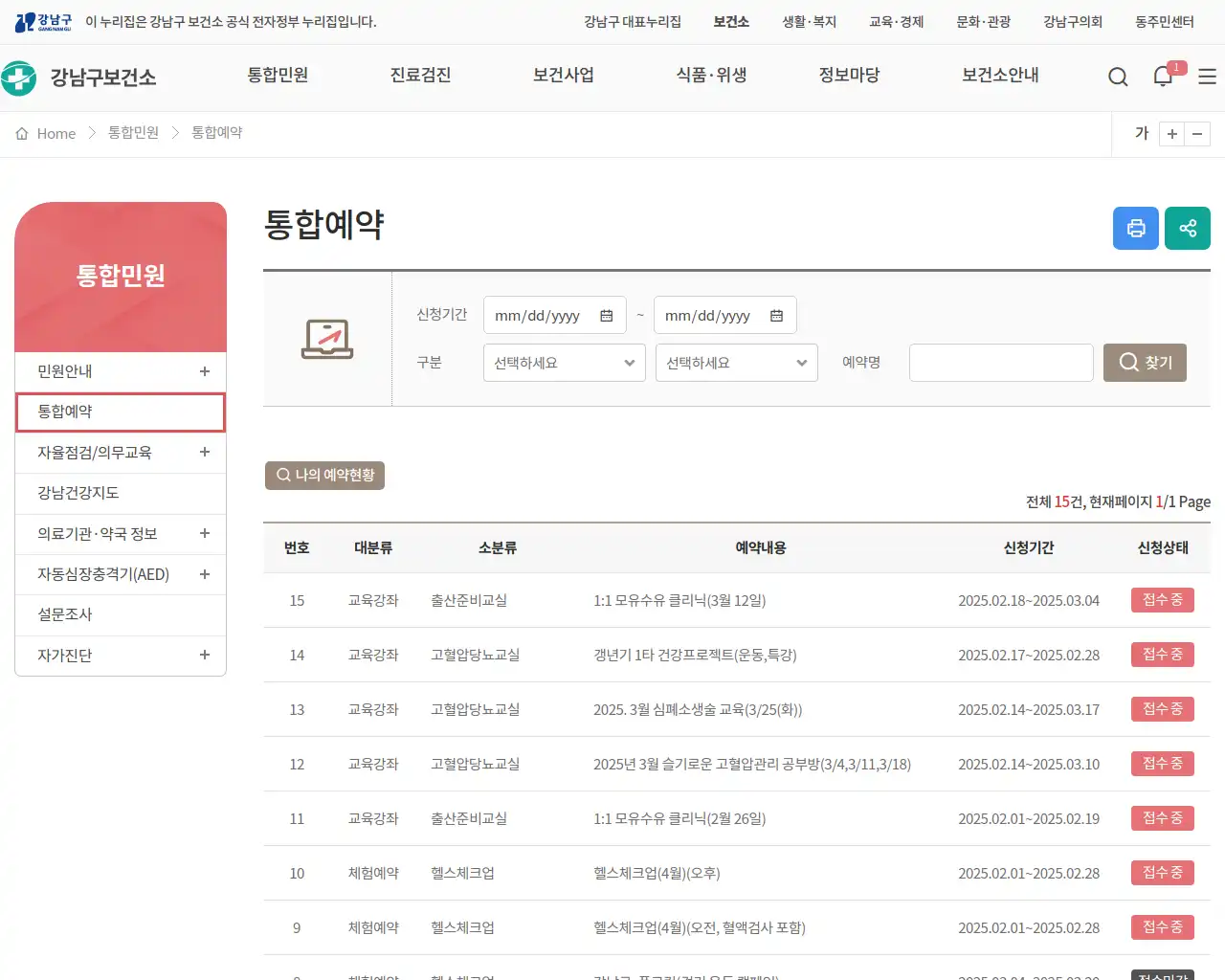Image resolution: width=1225 pixels, height=980 pixels.
Task: Open the second 선택하세요 dropdown
Action: click(x=736, y=362)
